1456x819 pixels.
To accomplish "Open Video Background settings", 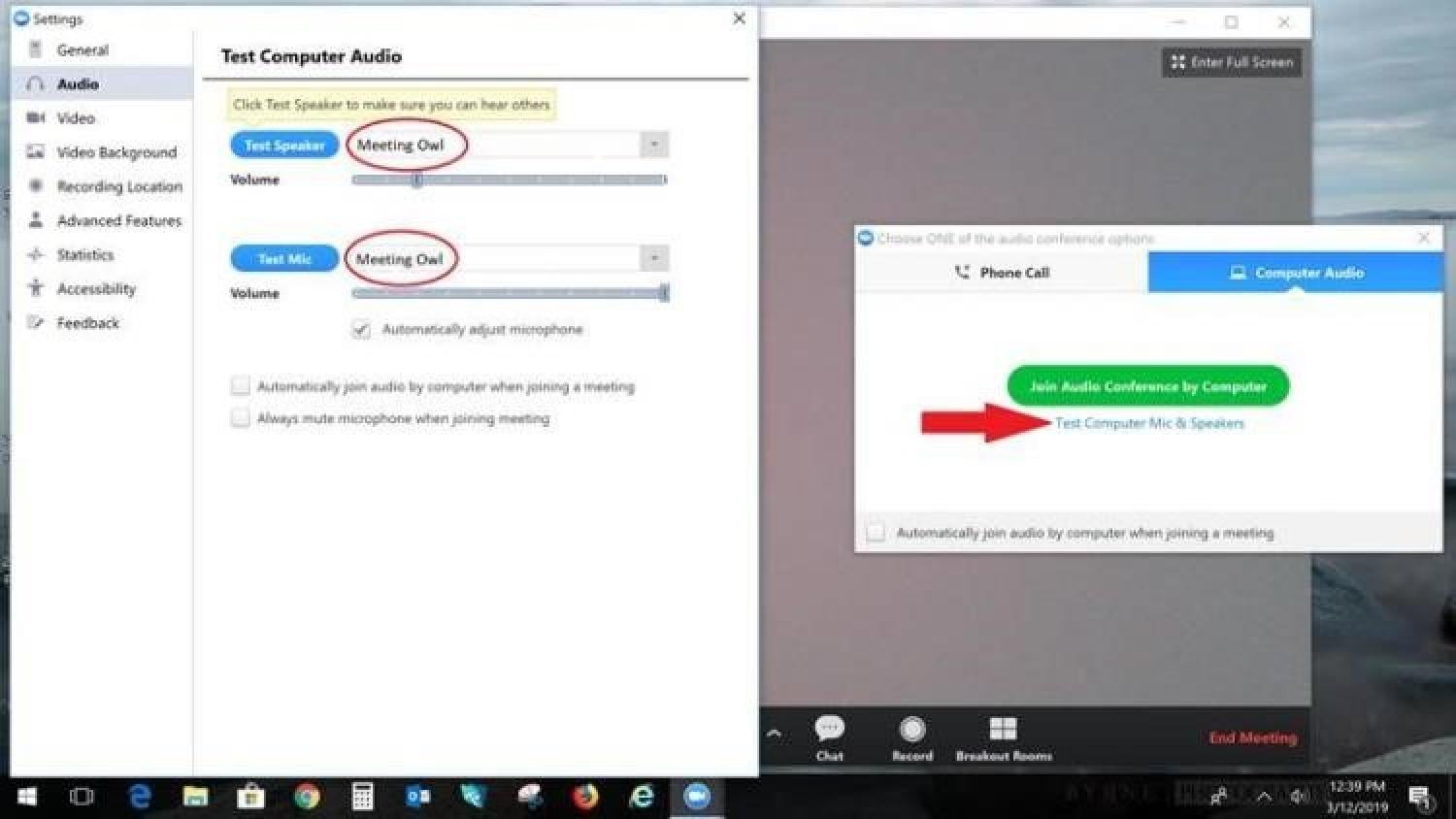I will tap(102, 152).
